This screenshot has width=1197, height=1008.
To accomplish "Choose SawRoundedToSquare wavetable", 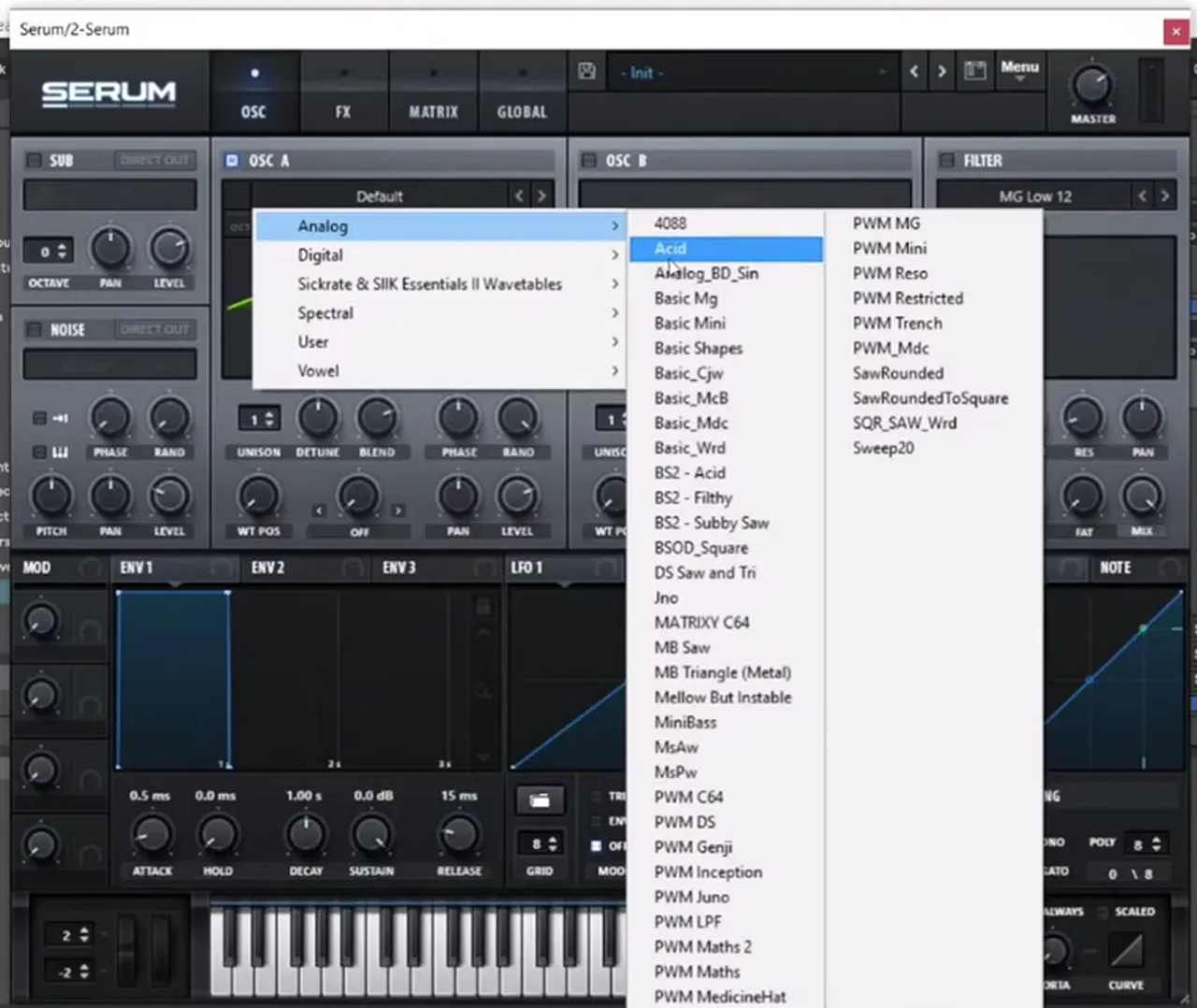I will 930,398.
